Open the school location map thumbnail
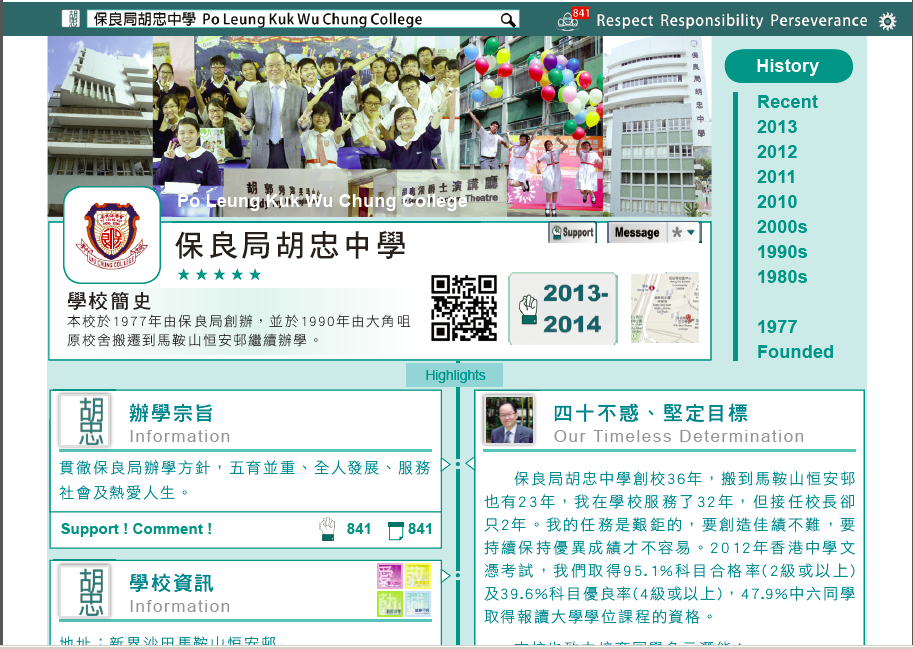Viewport: 913px width, 649px height. 665,308
